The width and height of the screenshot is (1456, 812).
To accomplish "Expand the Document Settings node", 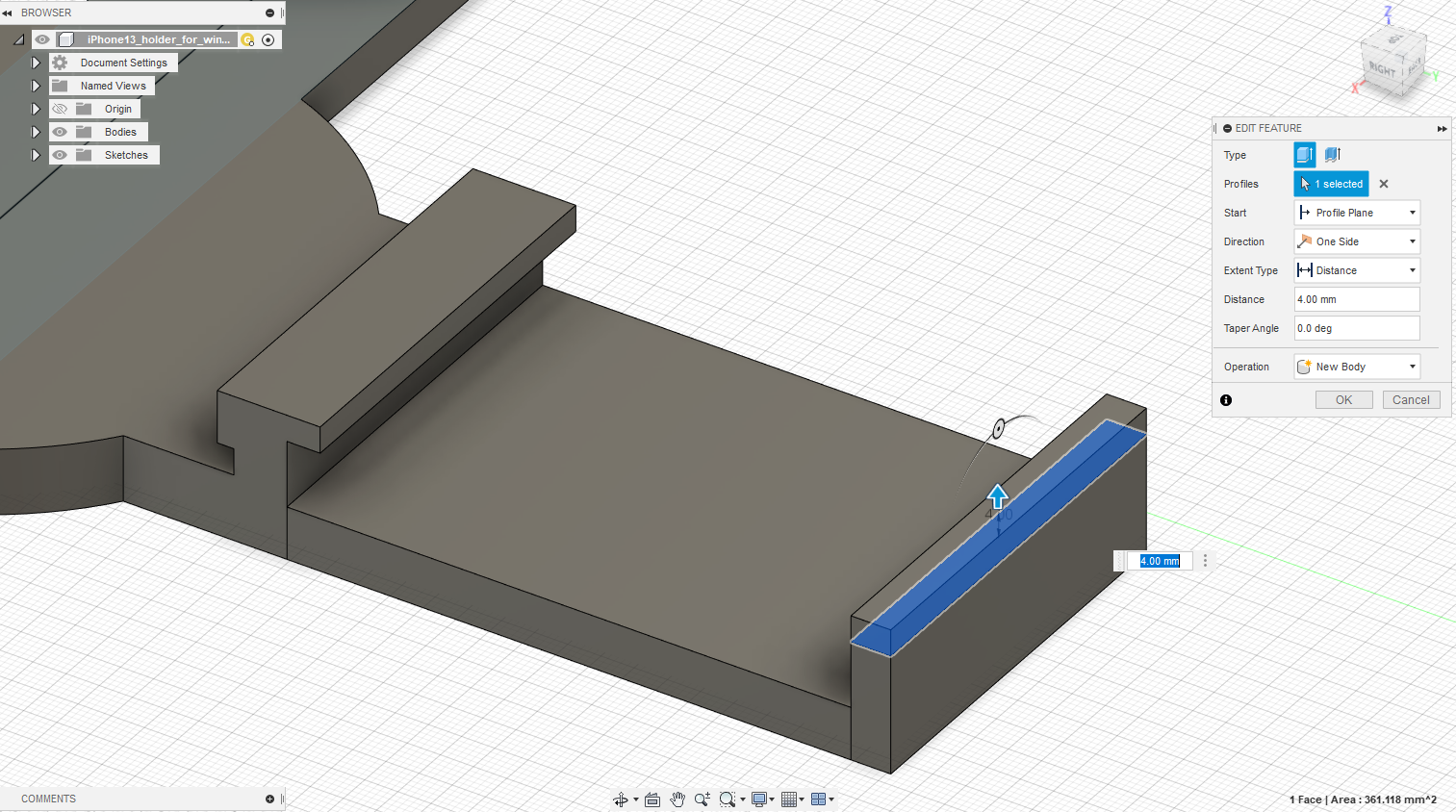I will pyautogui.click(x=36, y=63).
